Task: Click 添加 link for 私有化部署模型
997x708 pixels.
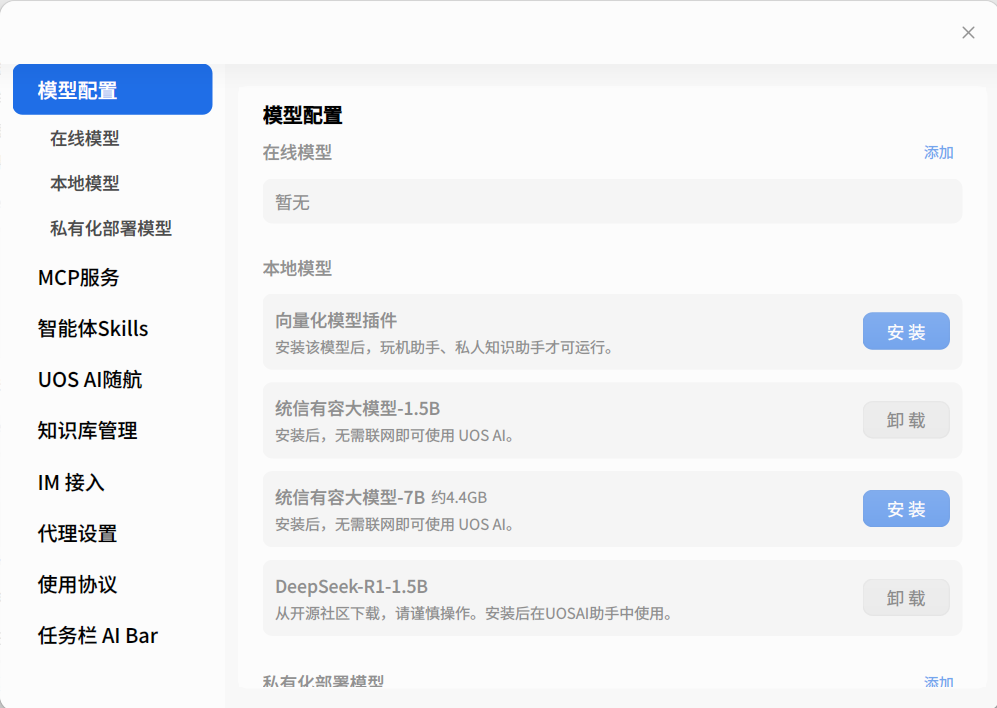Action: [939, 682]
